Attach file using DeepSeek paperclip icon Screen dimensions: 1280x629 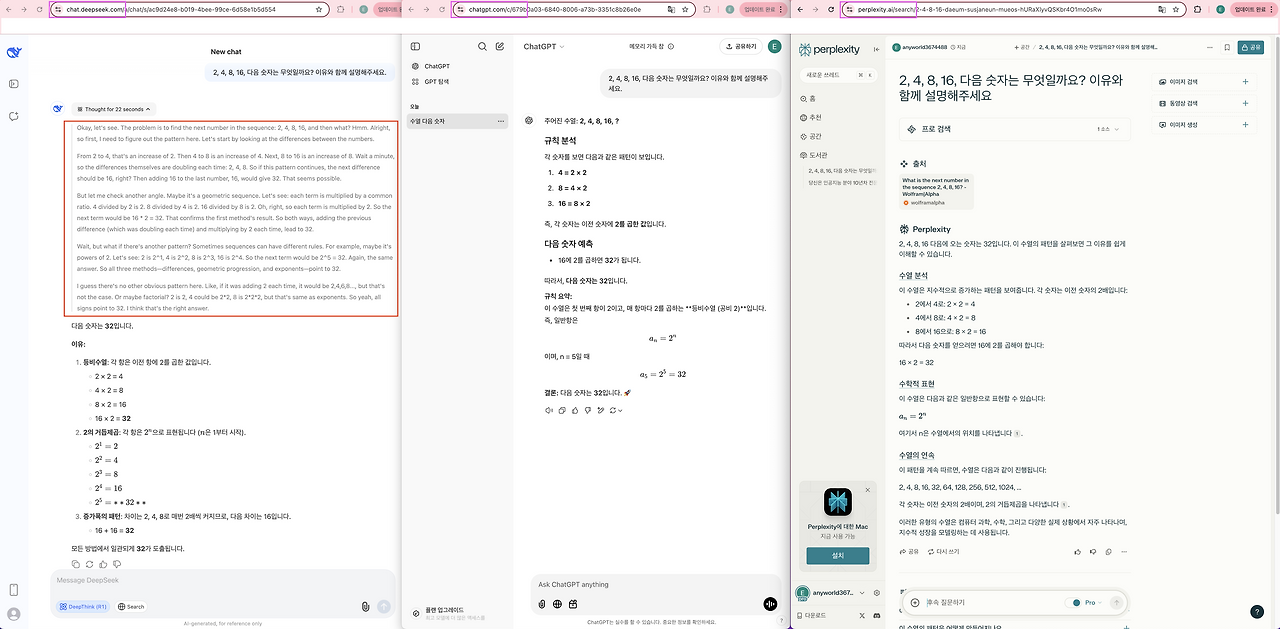click(366, 606)
